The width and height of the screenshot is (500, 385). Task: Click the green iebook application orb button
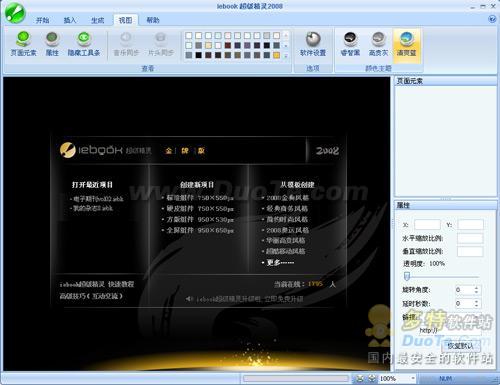[x=15, y=13]
